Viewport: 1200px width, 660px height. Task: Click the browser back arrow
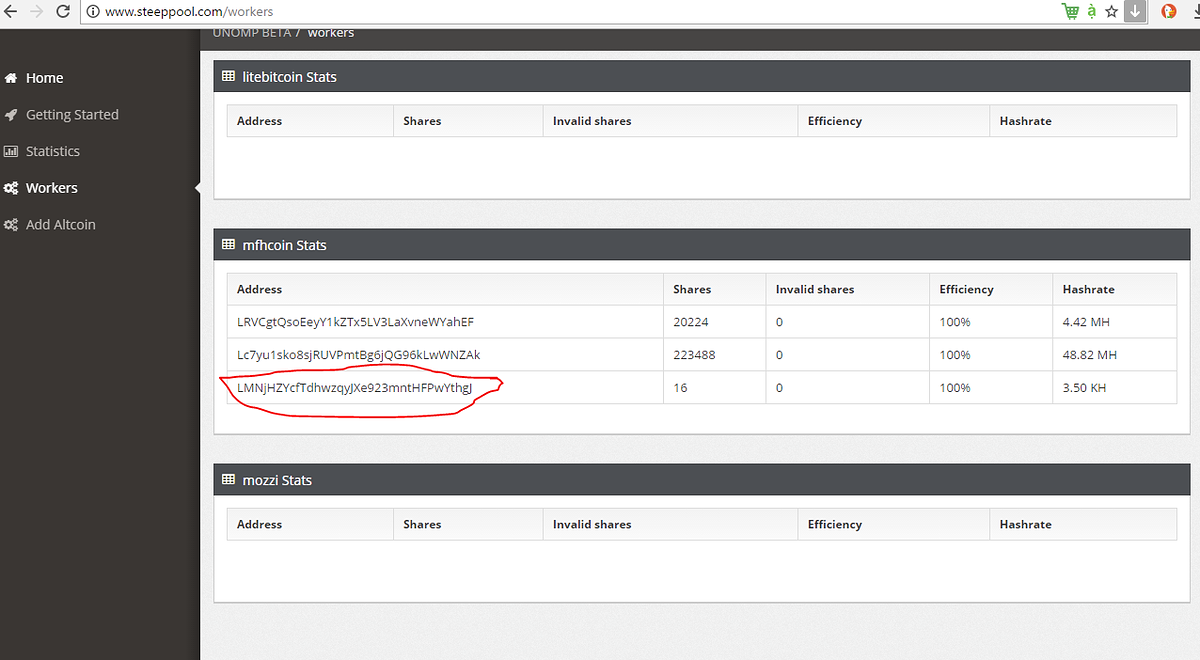8,12
